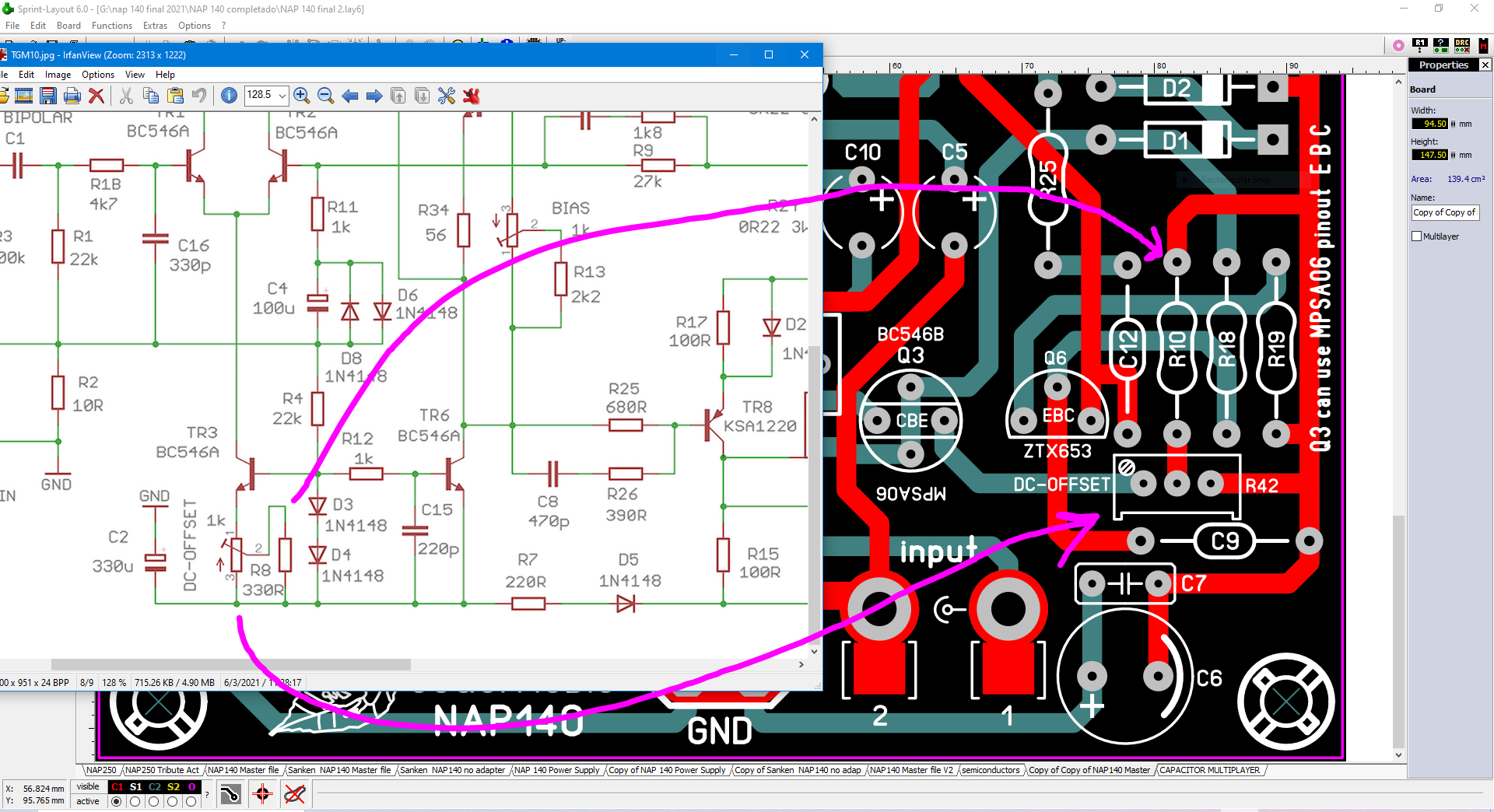Viewport: 1494px width, 812px height.
Task: Click the board Height value field
Action: coord(1430,155)
